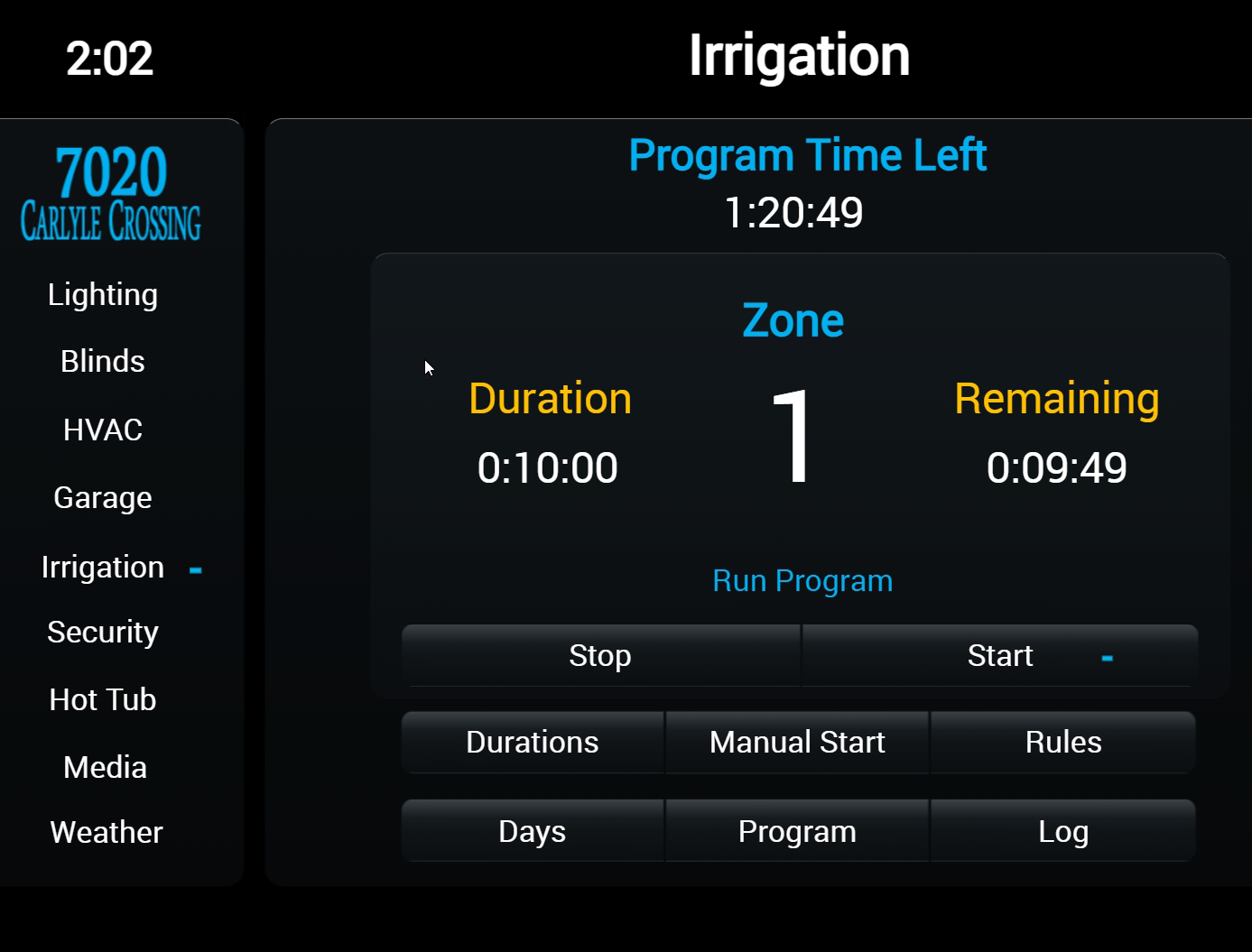The height and width of the screenshot is (952, 1252).
Task: Switch to Hot Tub controls
Action: tap(103, 699)
